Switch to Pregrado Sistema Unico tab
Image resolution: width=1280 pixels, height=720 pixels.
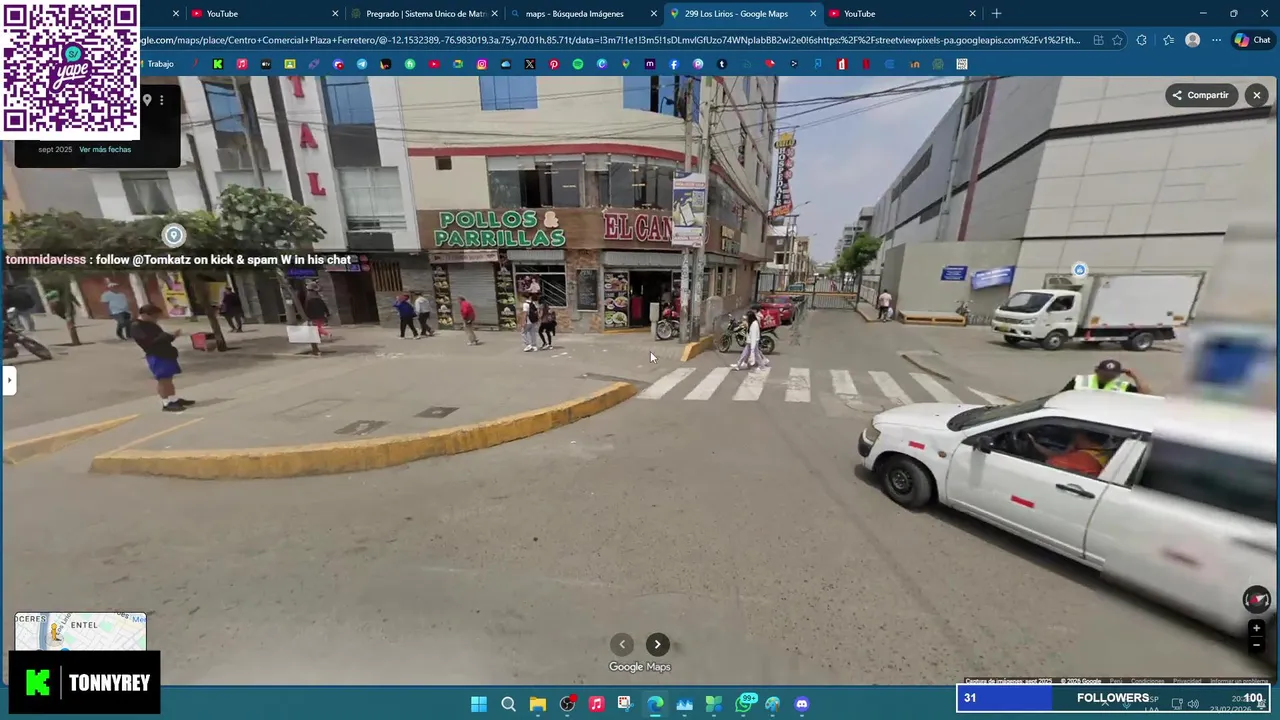(x=425, y=14)
